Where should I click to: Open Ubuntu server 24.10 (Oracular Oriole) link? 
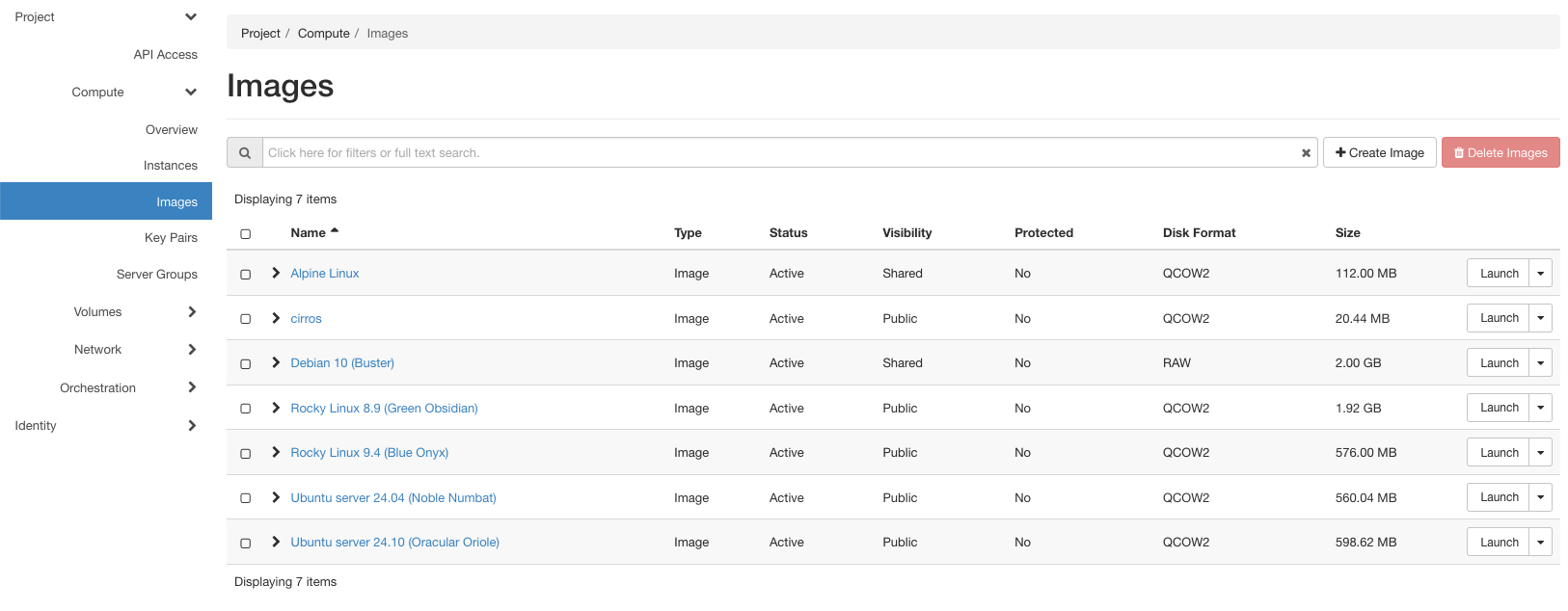click(x=395, y=543)
